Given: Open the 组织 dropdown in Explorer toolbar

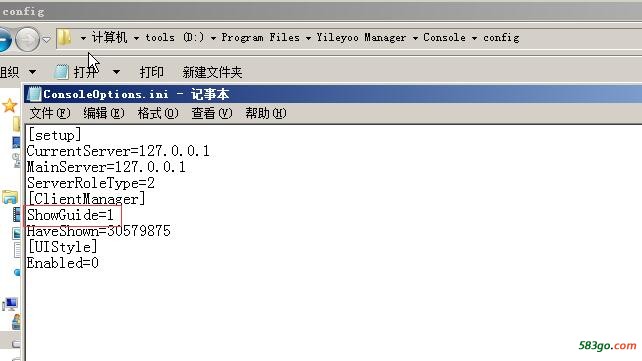Looking at the screenshot, I should [18, 72].
